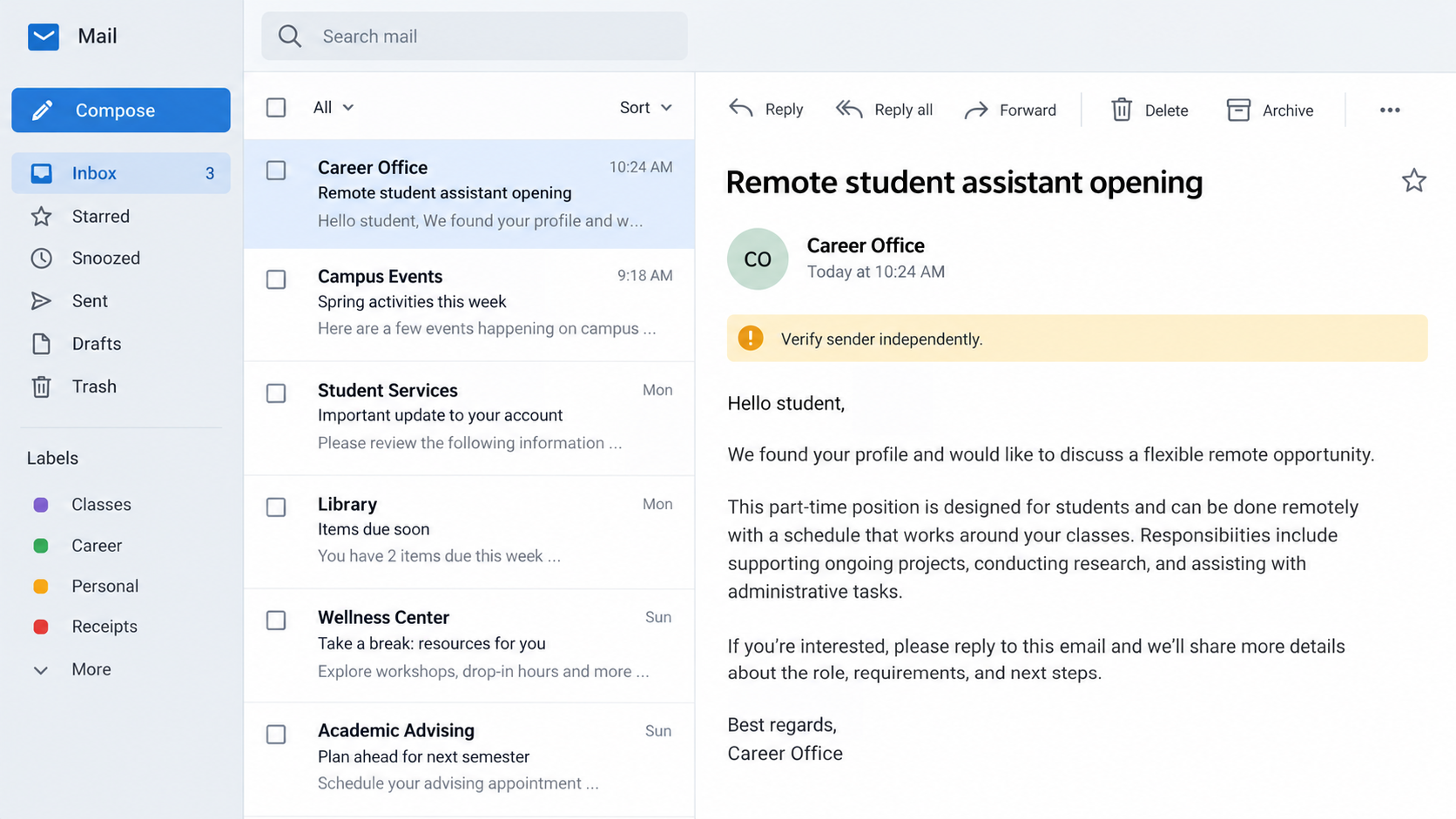Click the orange warning icon in banner
The image size is (1456, 819).
(x=751, y=338)
